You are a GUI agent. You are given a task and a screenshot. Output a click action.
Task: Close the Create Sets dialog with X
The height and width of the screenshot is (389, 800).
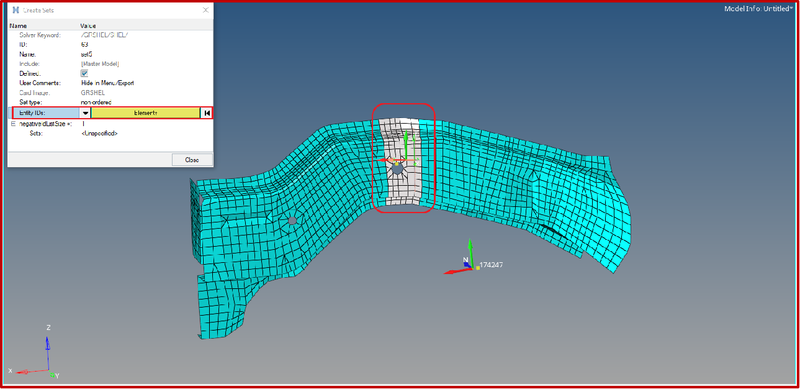206,10
